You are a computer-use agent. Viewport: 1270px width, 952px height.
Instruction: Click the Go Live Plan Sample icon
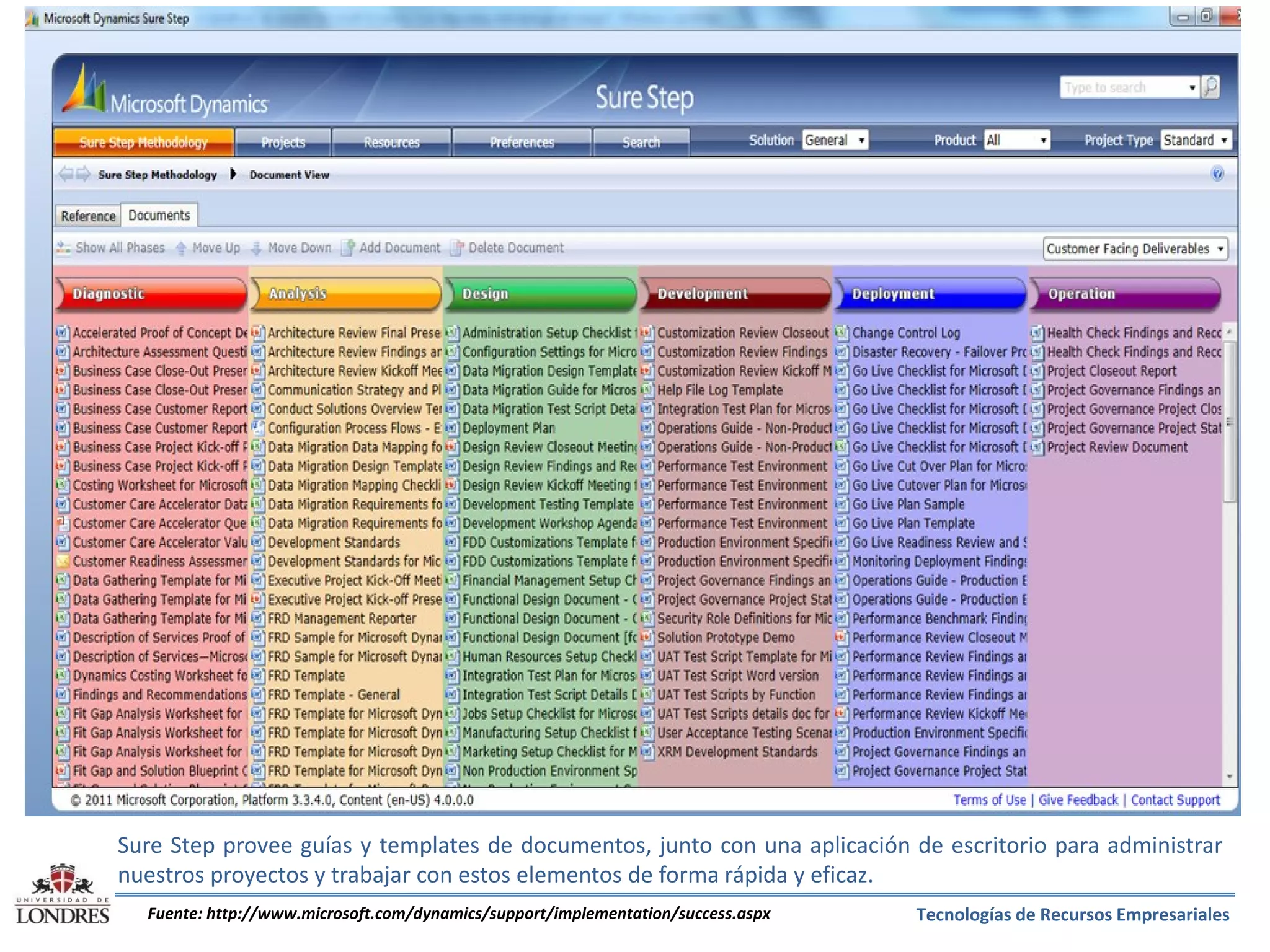[x=841, y=505]
